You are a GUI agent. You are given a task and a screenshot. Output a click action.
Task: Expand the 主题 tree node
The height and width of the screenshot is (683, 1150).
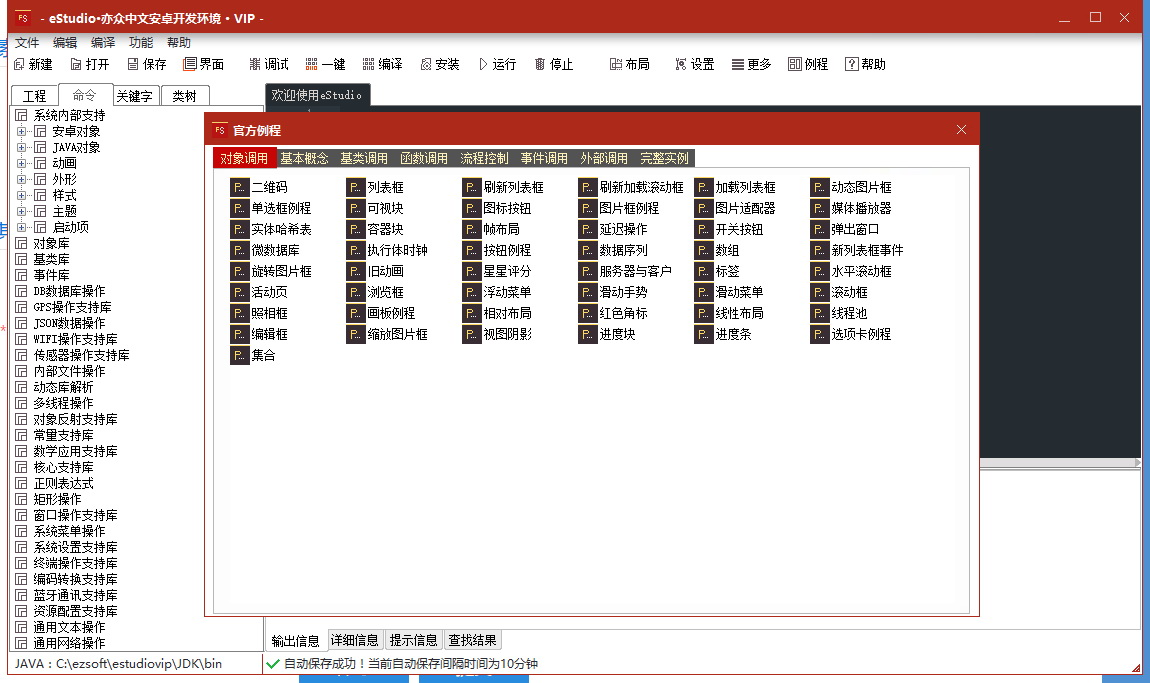tap(21, 211)
